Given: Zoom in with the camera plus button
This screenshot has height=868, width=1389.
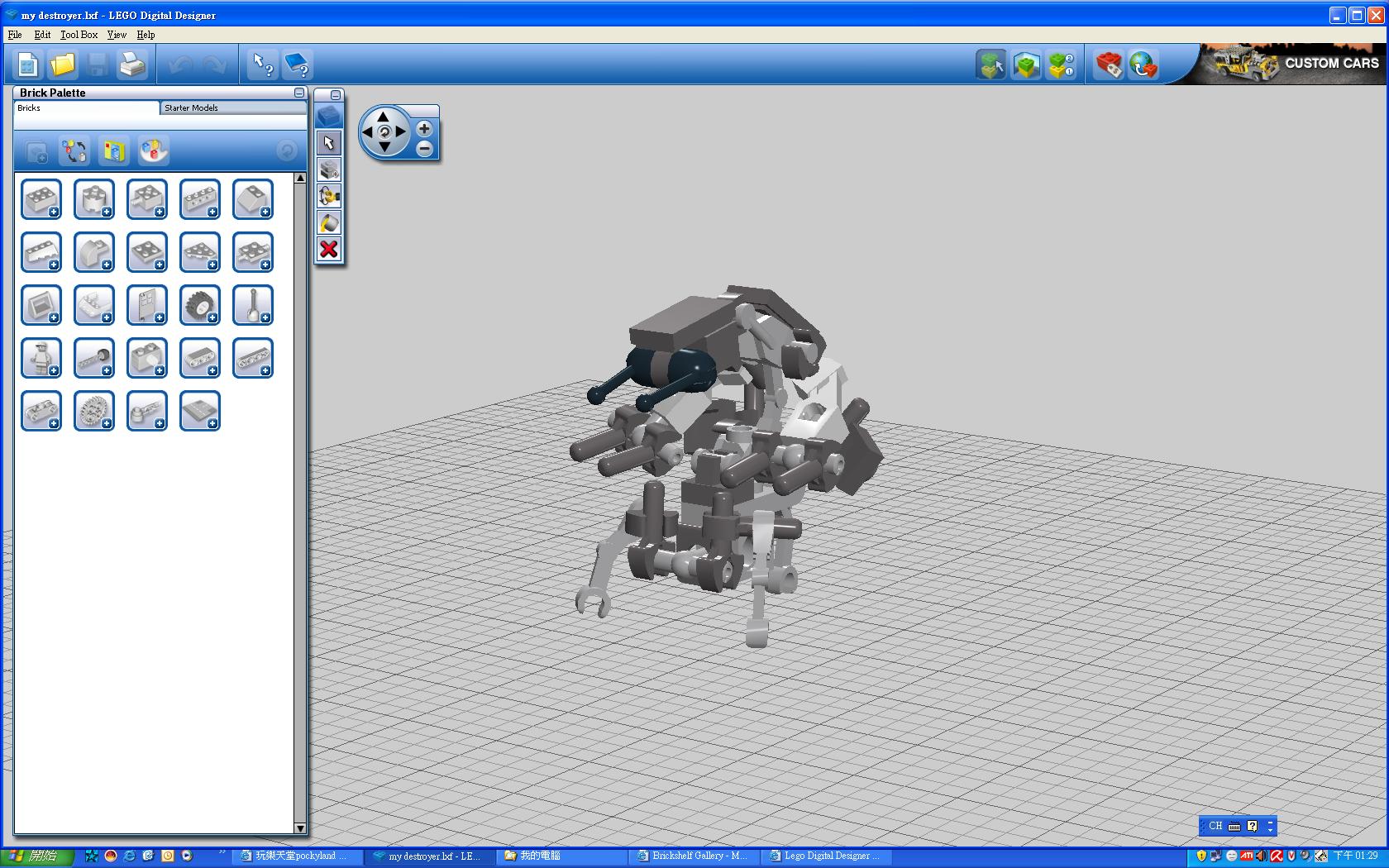Looking at the screenshot, I should click(424, 129).
